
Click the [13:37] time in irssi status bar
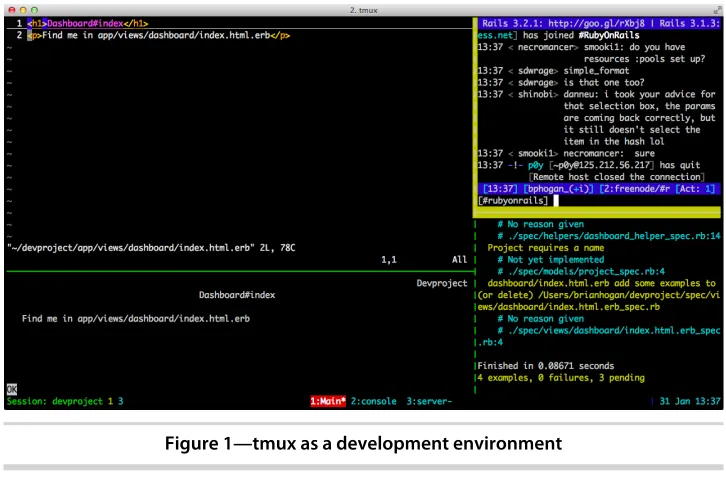click(x=500, y=188)
